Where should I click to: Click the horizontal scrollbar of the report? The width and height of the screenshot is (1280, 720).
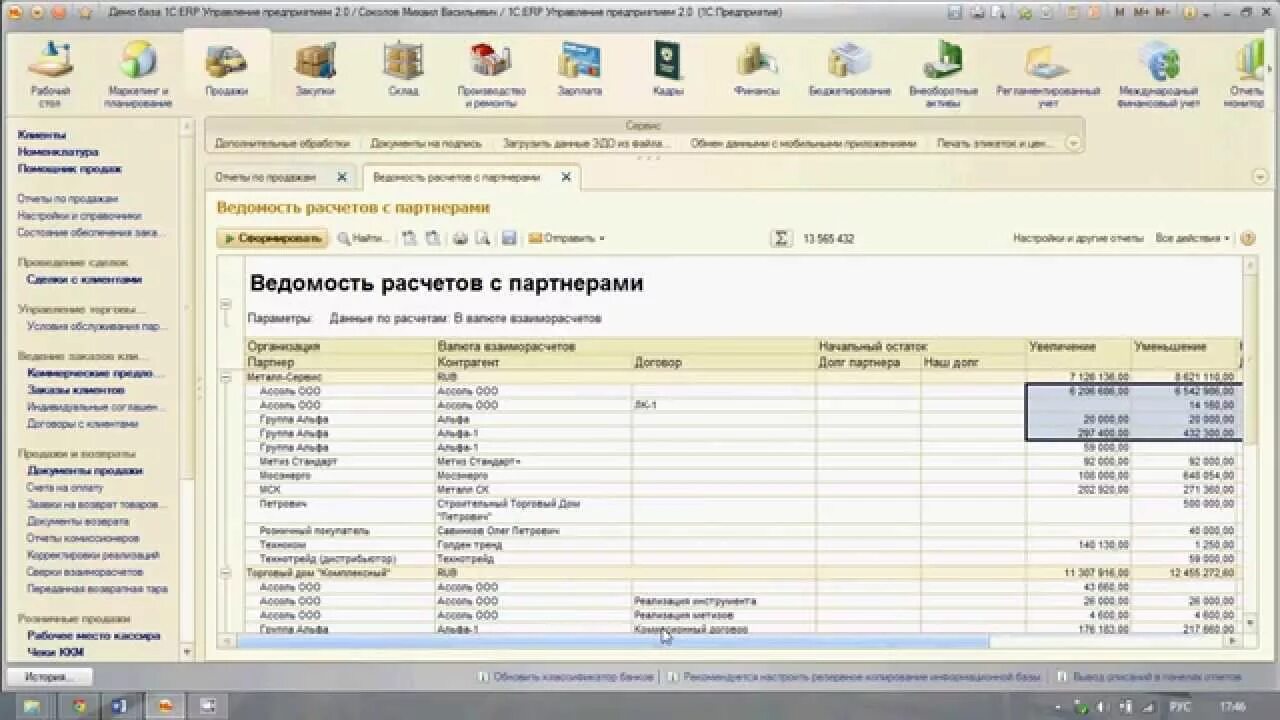[612, 641]
